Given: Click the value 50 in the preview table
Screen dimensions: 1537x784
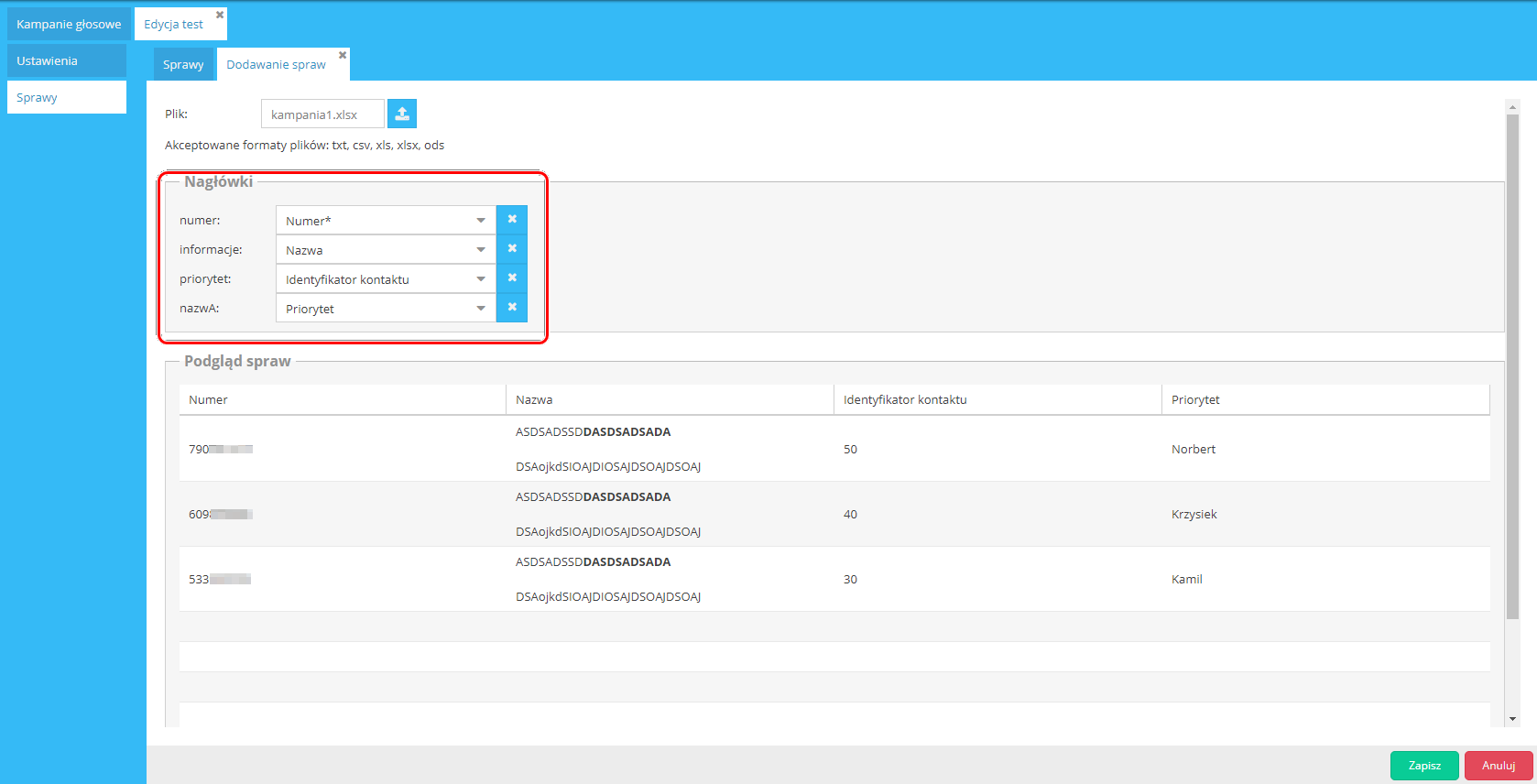Looking at the screenshot, I should [x=850, y=449].
